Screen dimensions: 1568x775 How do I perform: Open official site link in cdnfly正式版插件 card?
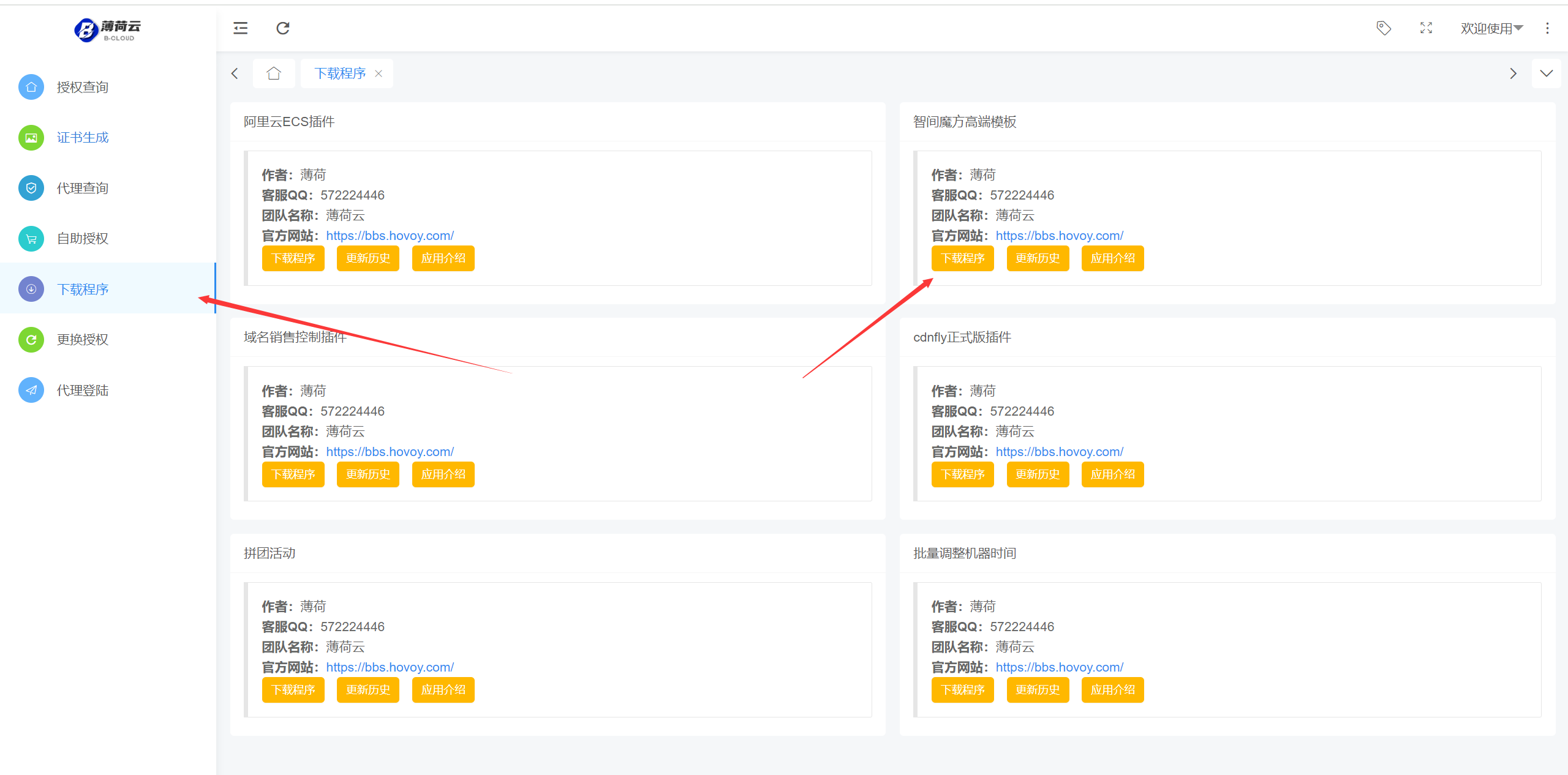[x=1060, y=452]
